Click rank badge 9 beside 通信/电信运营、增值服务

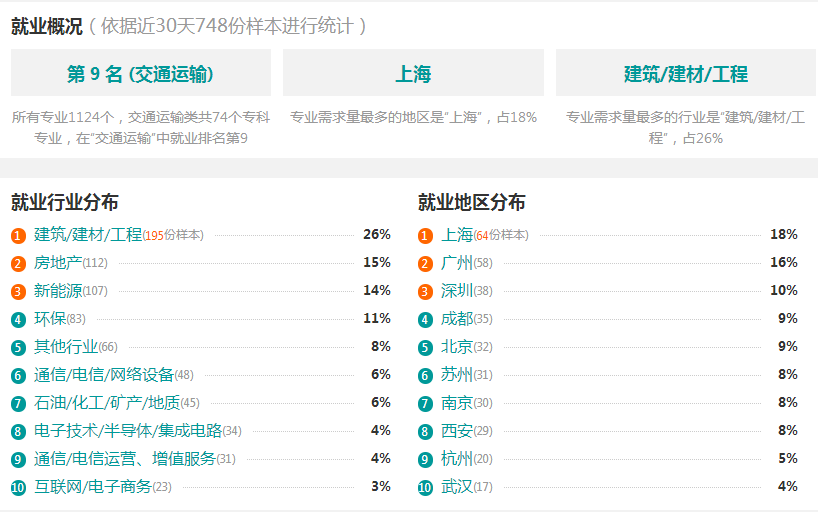(18, 460)
